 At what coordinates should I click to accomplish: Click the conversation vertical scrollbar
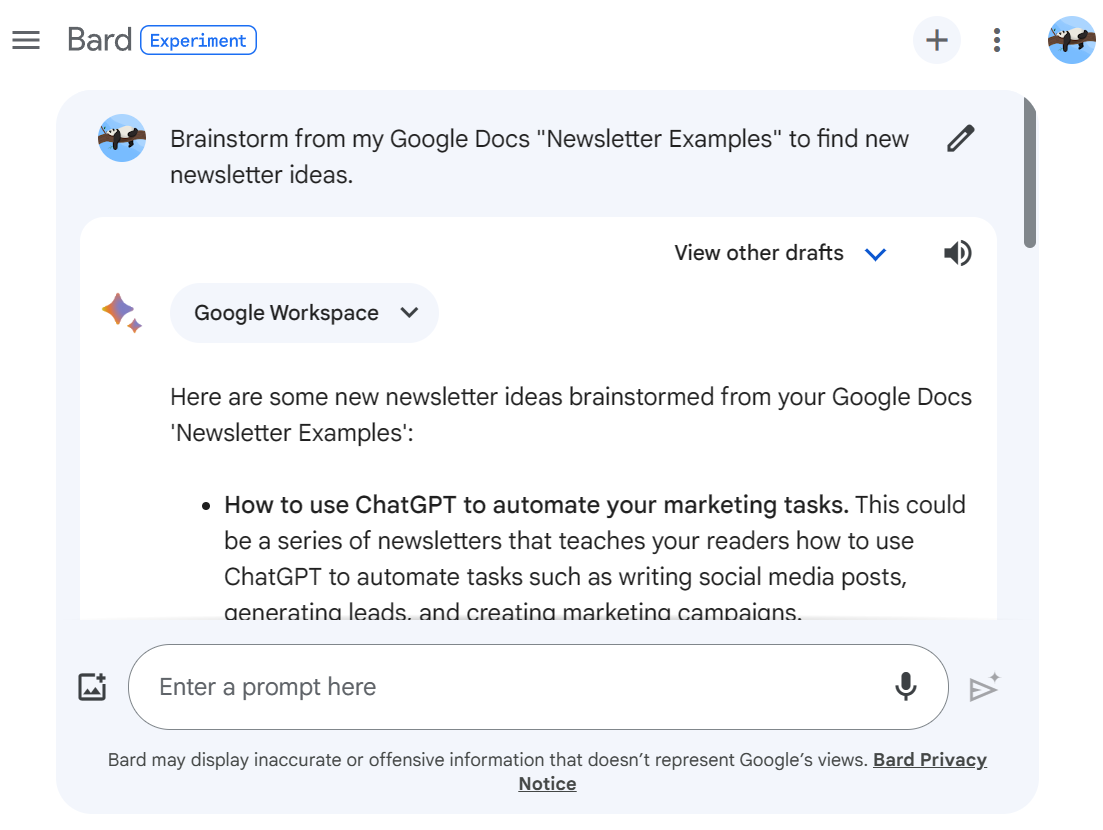tap(1030, 173)
